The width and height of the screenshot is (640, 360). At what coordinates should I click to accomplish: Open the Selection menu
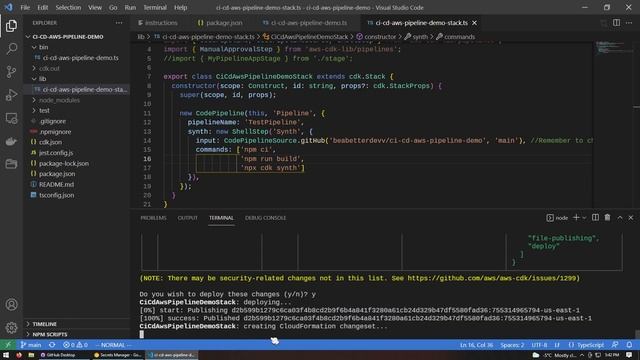point(68,7)
